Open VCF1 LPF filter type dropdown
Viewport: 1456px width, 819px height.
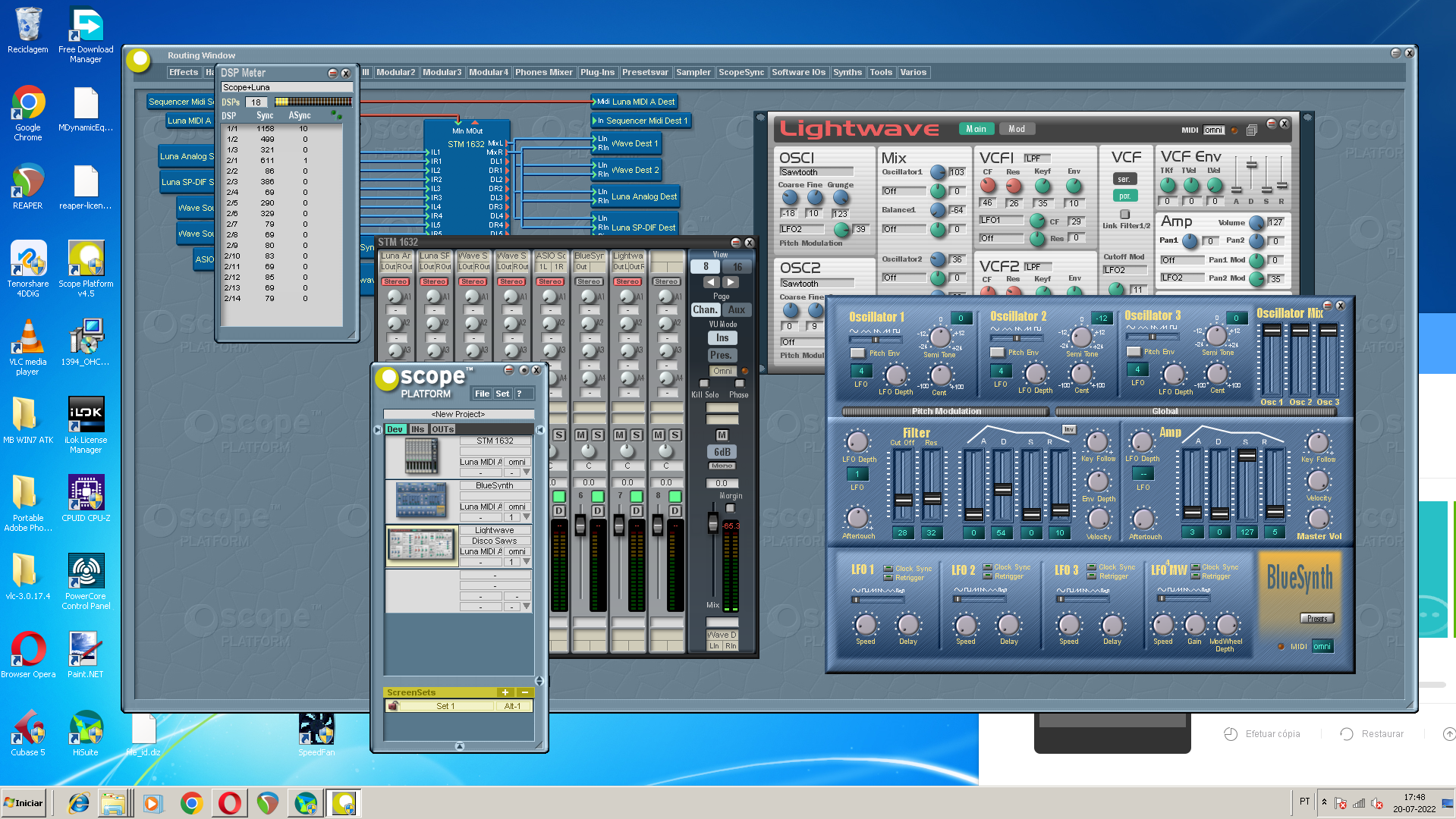(x=1038, y=158)
